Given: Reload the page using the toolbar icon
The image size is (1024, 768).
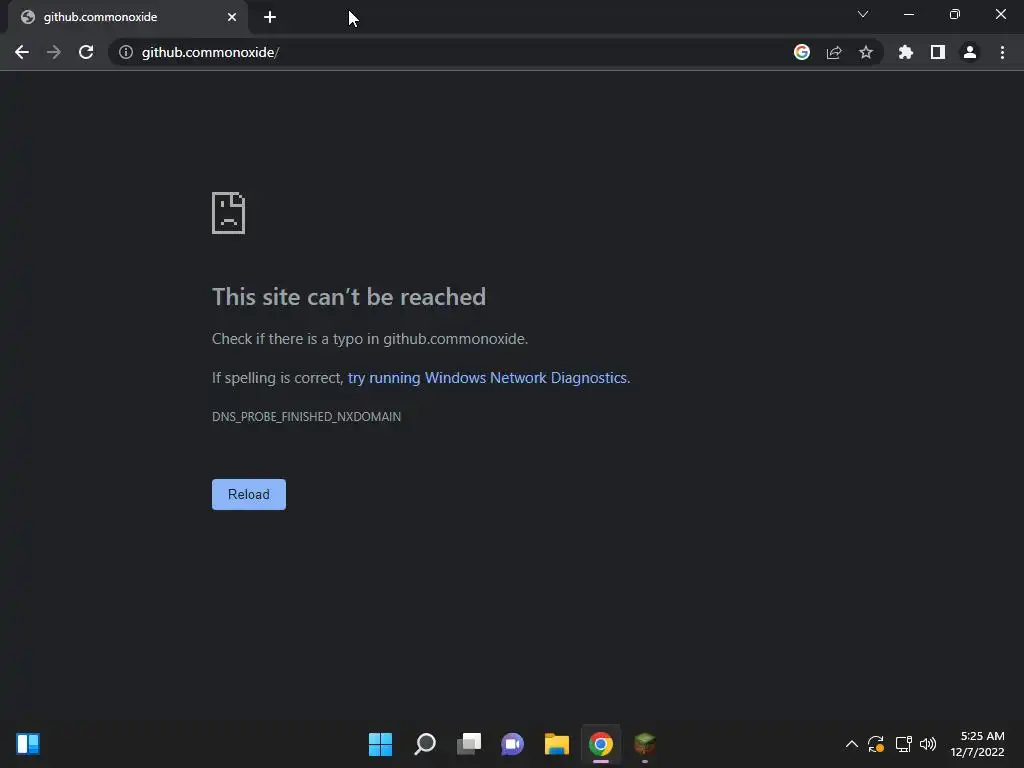Looking at the screenshot, I should 86,52.
